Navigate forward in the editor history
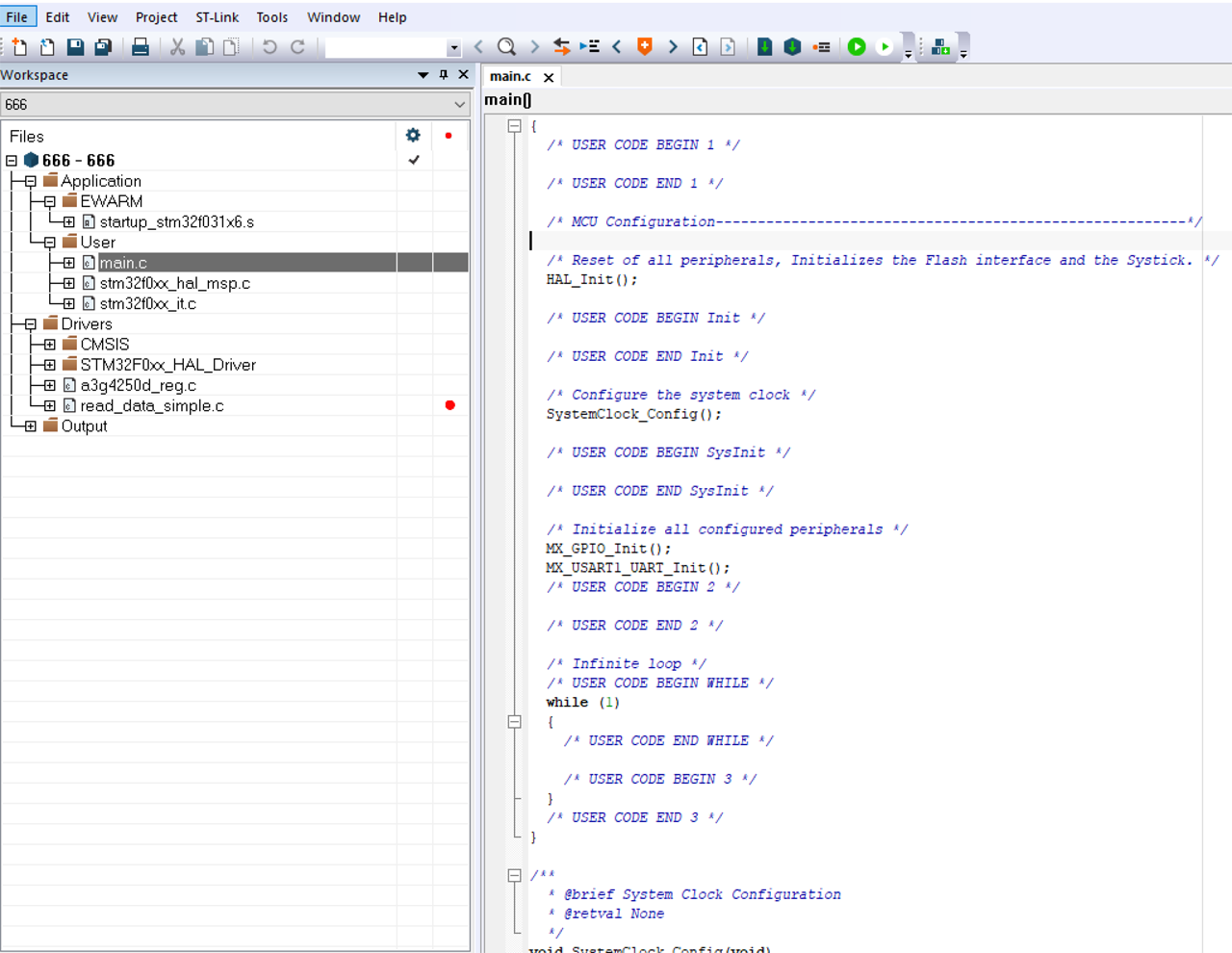1232x953 pixels. (729, 46)
